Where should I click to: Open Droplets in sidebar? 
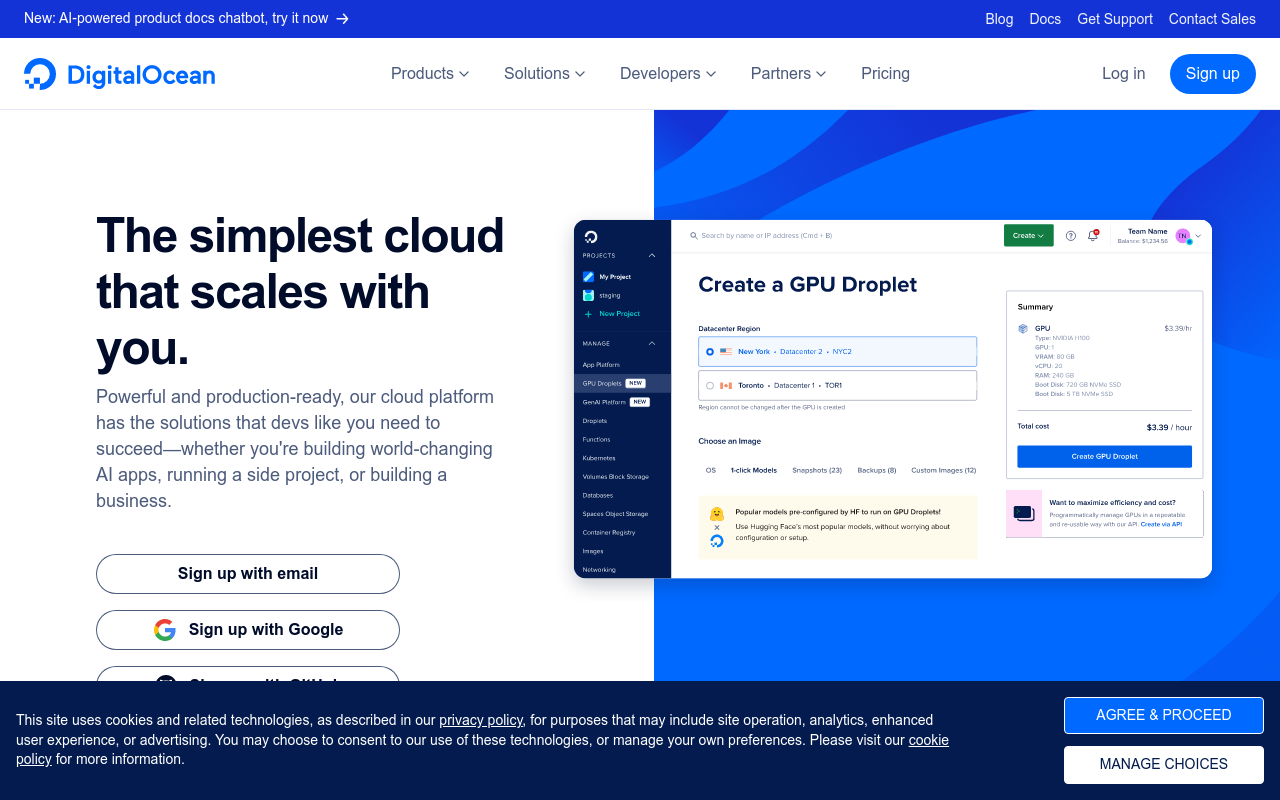[595, 421]
